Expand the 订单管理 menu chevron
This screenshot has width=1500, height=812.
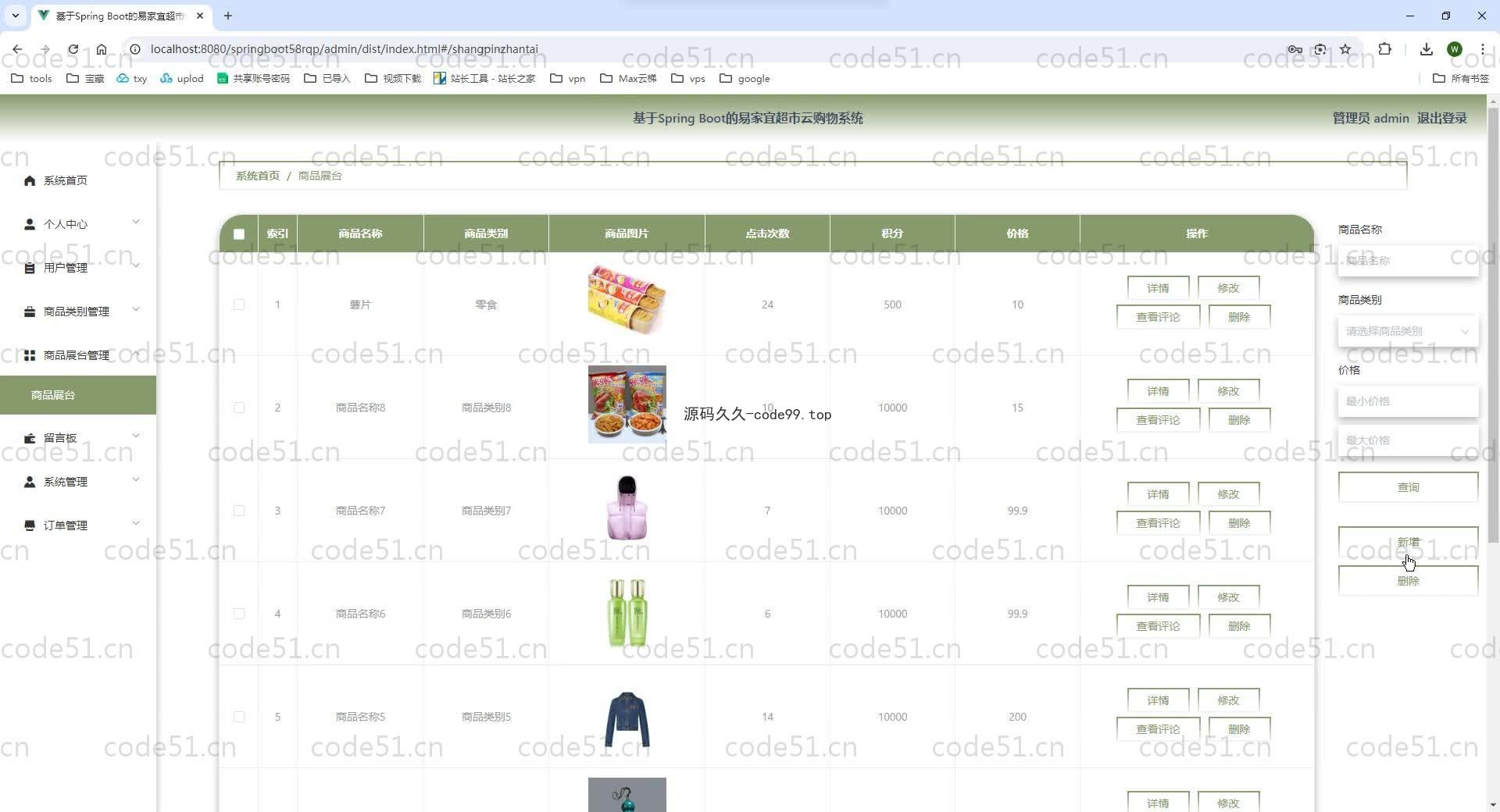pyautogui.click(x=136, y=524)
